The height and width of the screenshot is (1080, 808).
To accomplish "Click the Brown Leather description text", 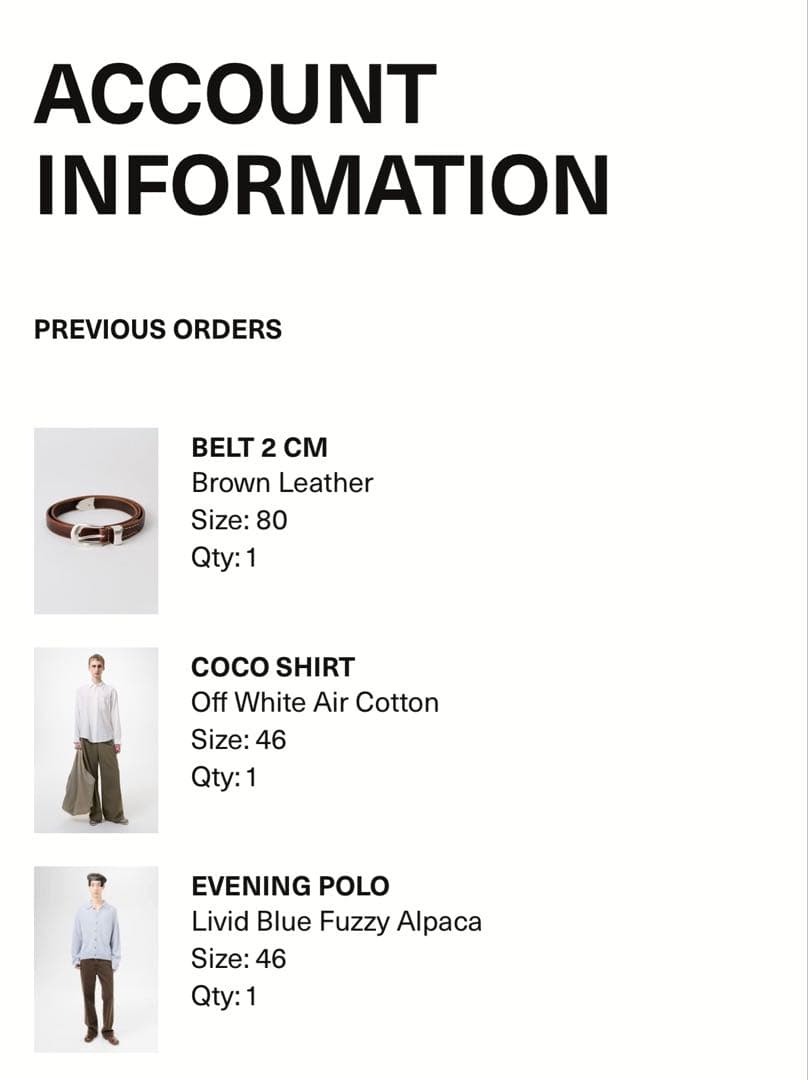I will coord(282,483).
